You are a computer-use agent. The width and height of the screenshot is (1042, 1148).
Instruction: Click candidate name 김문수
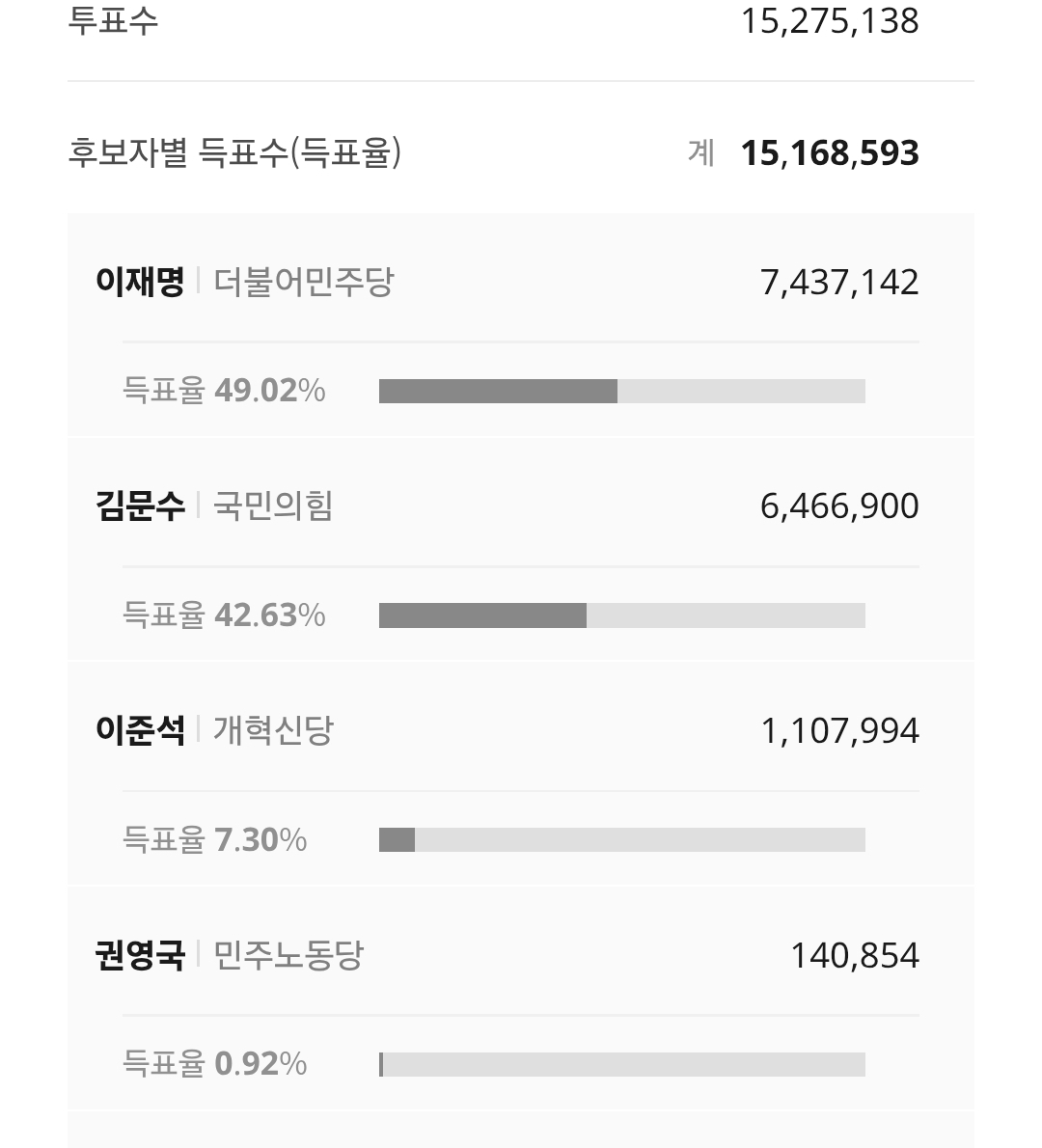(140, 506)
